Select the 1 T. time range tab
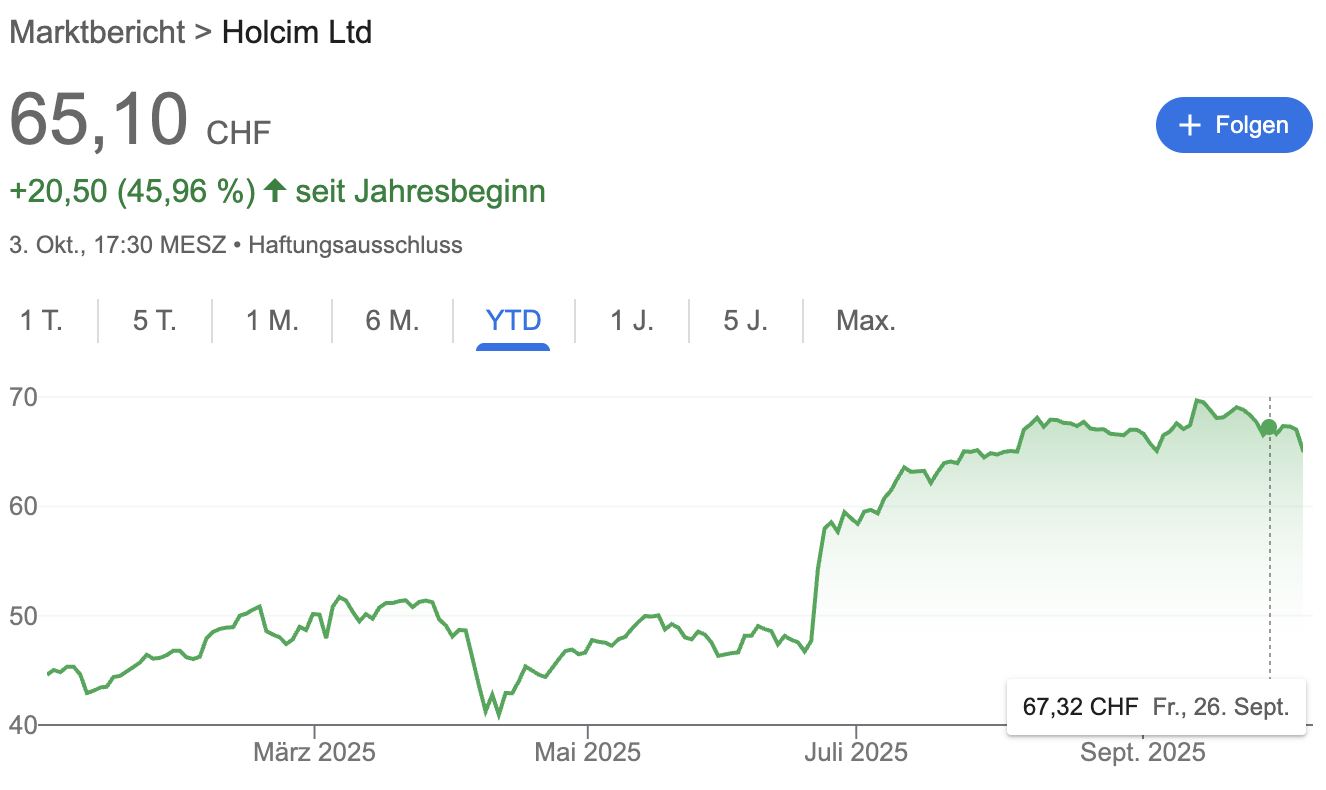Viewport: 1326px width, 790px height. tap(41, 321)
